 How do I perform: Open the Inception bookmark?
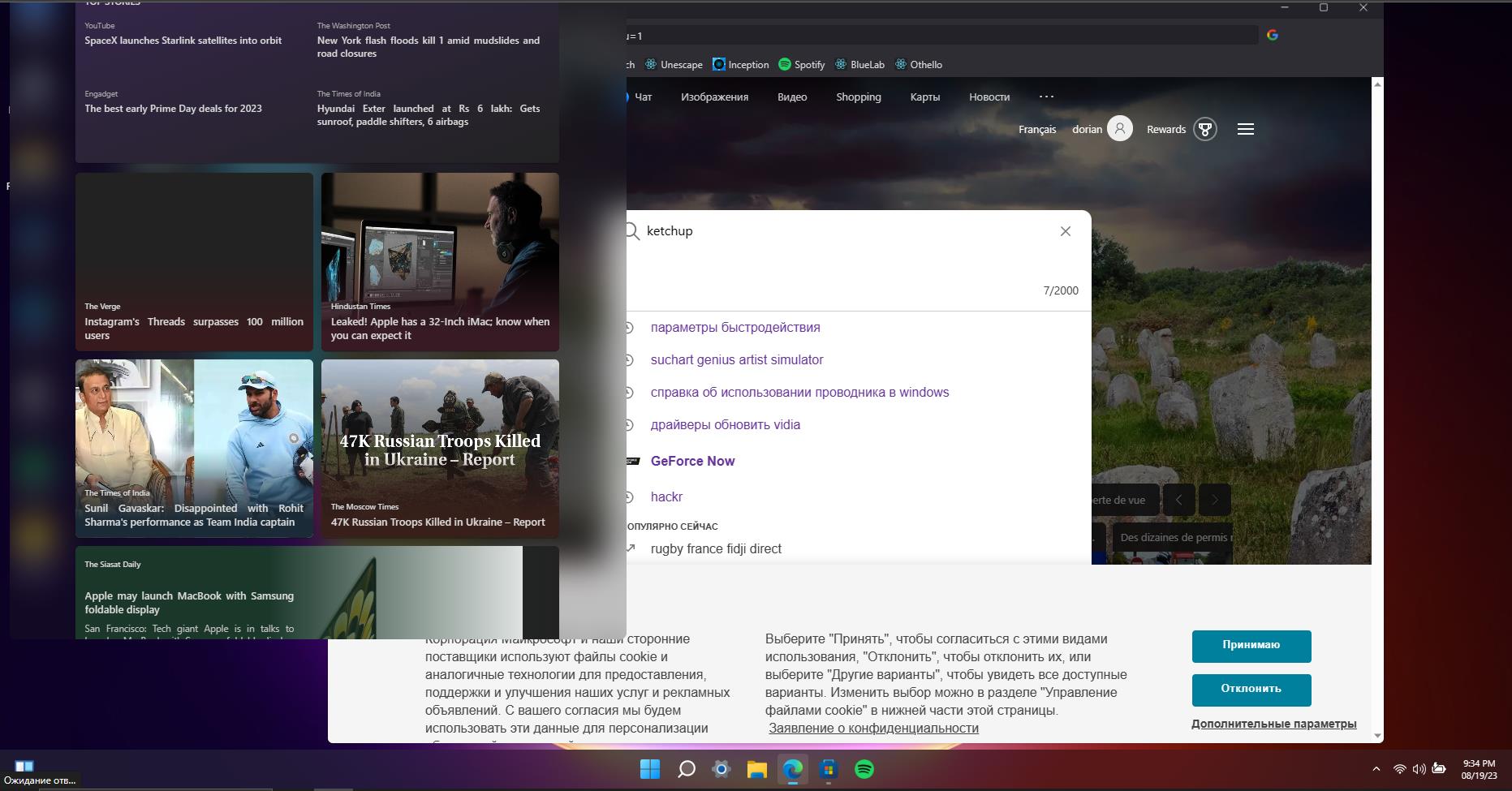coord(740,65)
